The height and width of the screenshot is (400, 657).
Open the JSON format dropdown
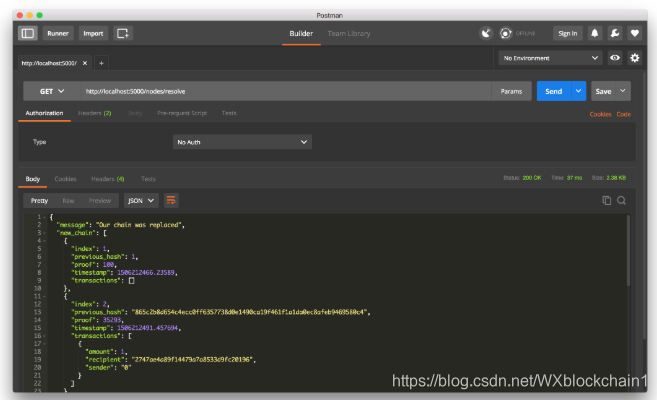[141, 201]
